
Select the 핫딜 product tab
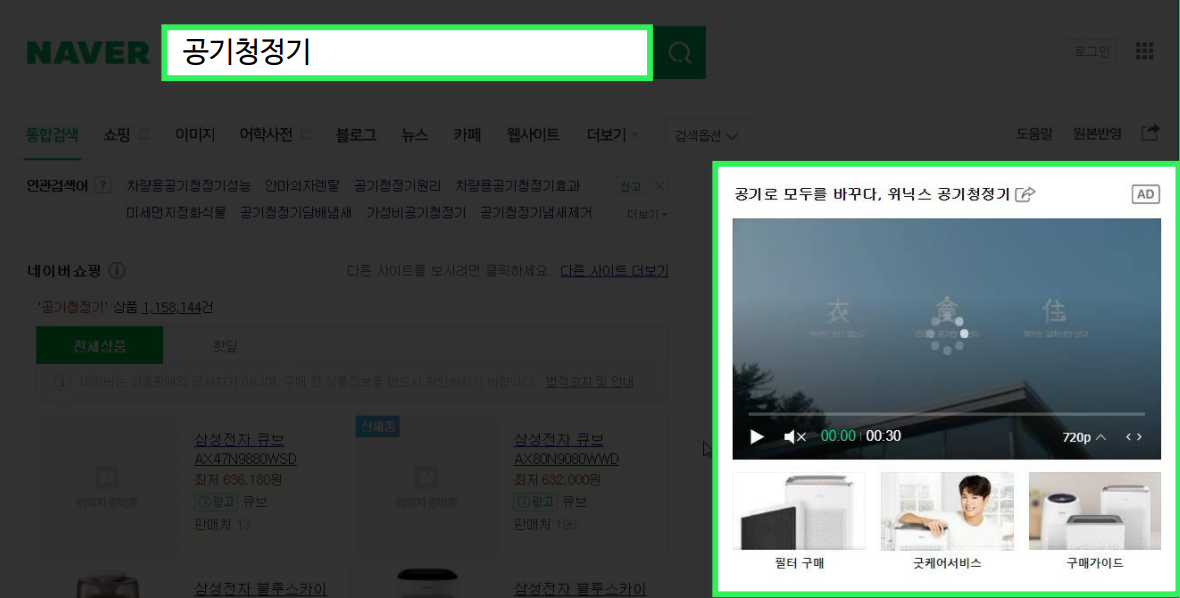point(225,346)
